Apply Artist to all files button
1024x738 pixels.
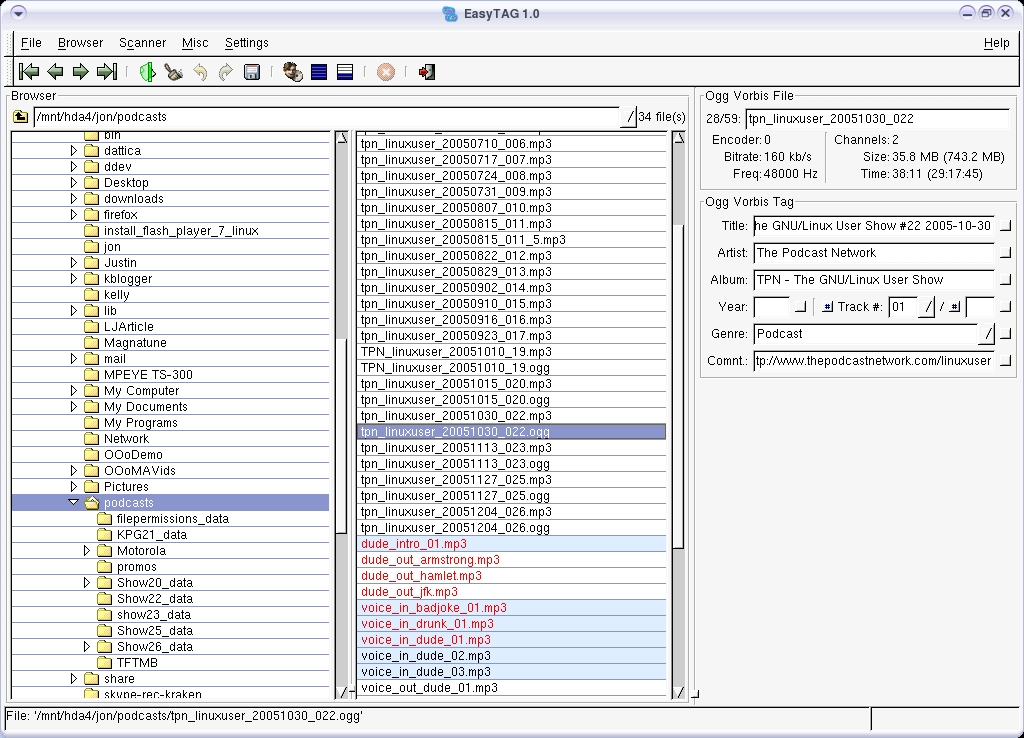point(1005,253)
